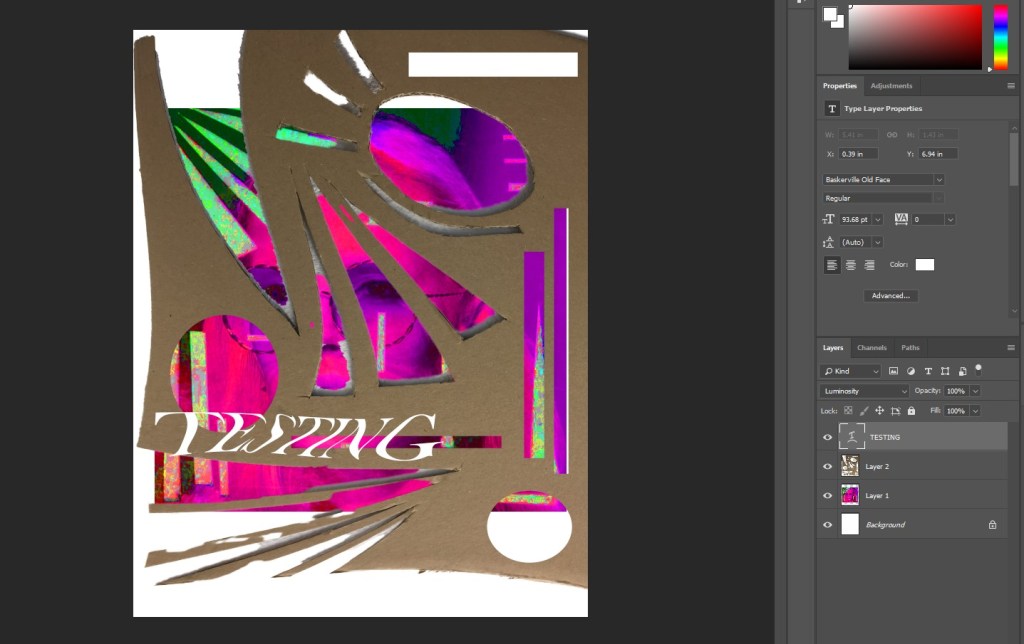Click the lock image pixels brush icon
This screenshot has height=644, width=1024.
(864, 411)
